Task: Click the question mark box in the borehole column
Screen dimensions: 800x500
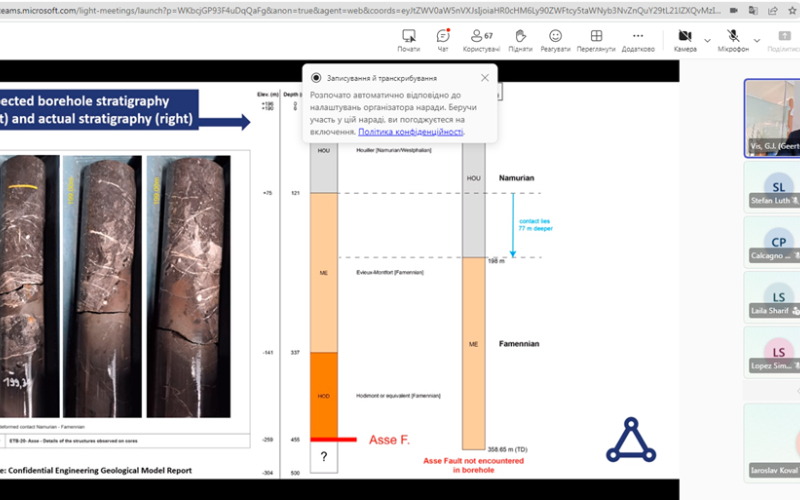Action: [323, 457]
